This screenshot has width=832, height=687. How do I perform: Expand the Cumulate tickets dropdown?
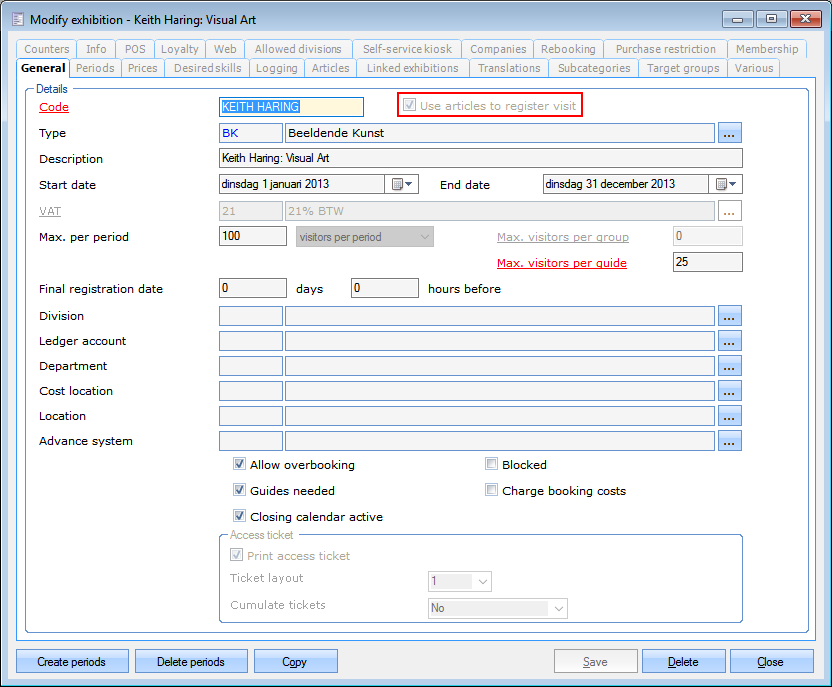(558, 608)
